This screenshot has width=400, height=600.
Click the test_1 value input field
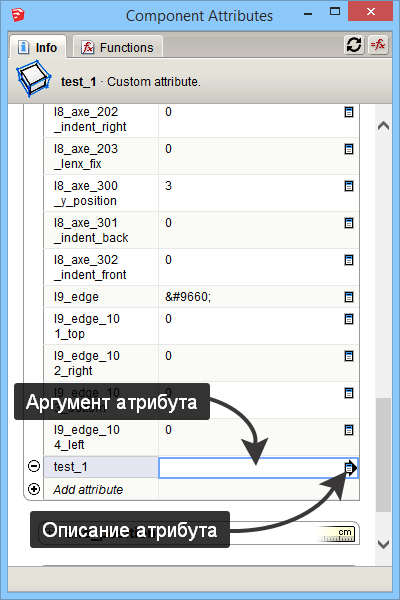pos(251,468)
